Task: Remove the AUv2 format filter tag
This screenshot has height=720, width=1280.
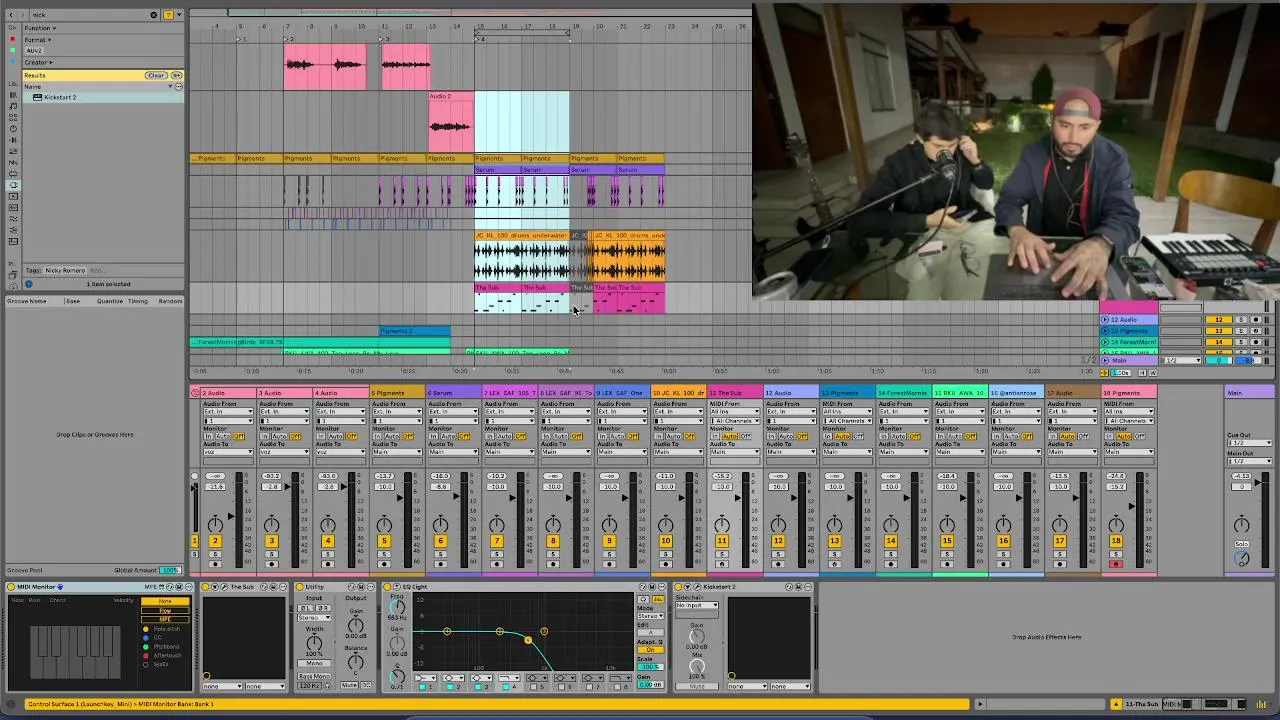Action: pos(34,50)
